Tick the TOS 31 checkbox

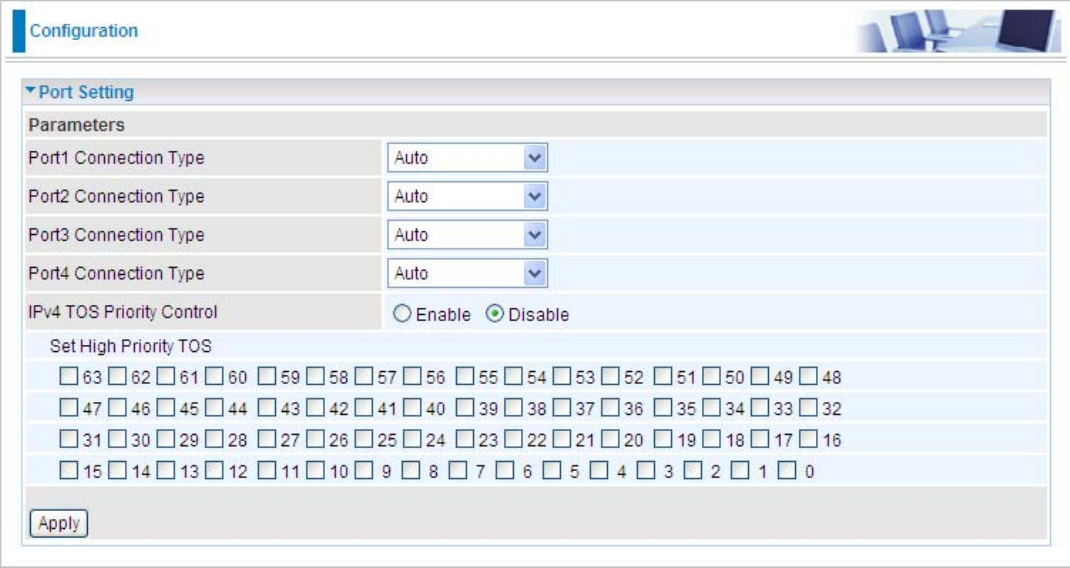tap(67, 439)
